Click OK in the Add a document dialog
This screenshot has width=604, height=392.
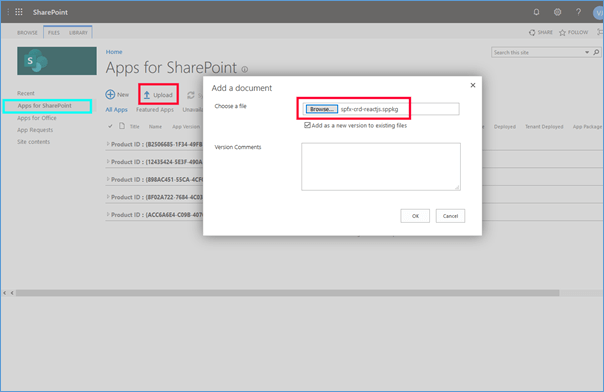415,216
